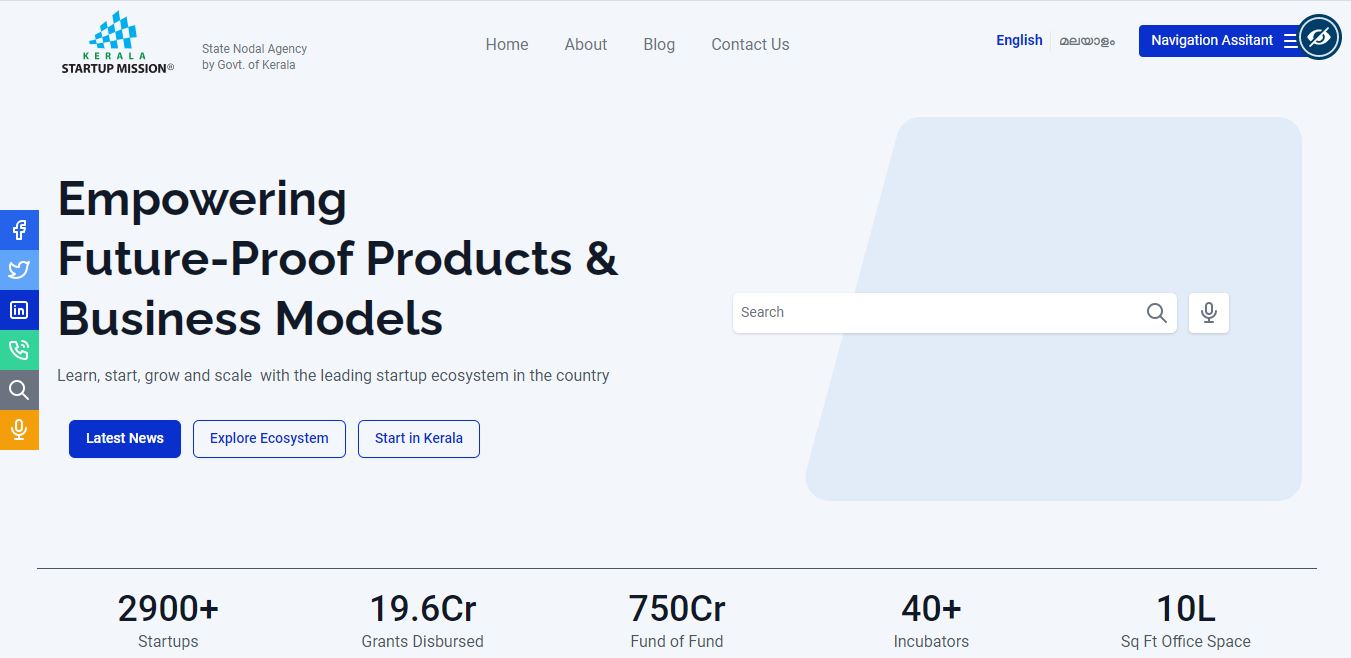Click the Twitter bird icon

coord(19,270)
